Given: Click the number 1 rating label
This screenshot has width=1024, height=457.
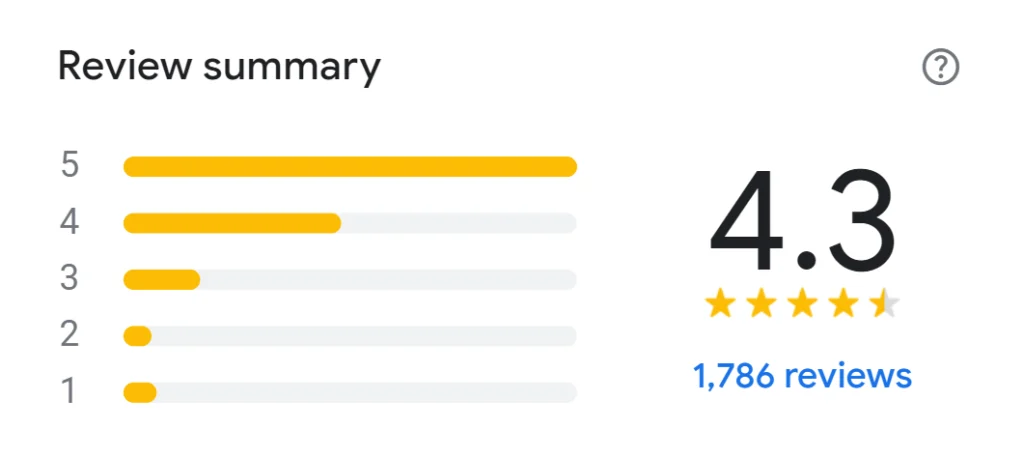Looking at the screenshot, I should click(69, 392).
